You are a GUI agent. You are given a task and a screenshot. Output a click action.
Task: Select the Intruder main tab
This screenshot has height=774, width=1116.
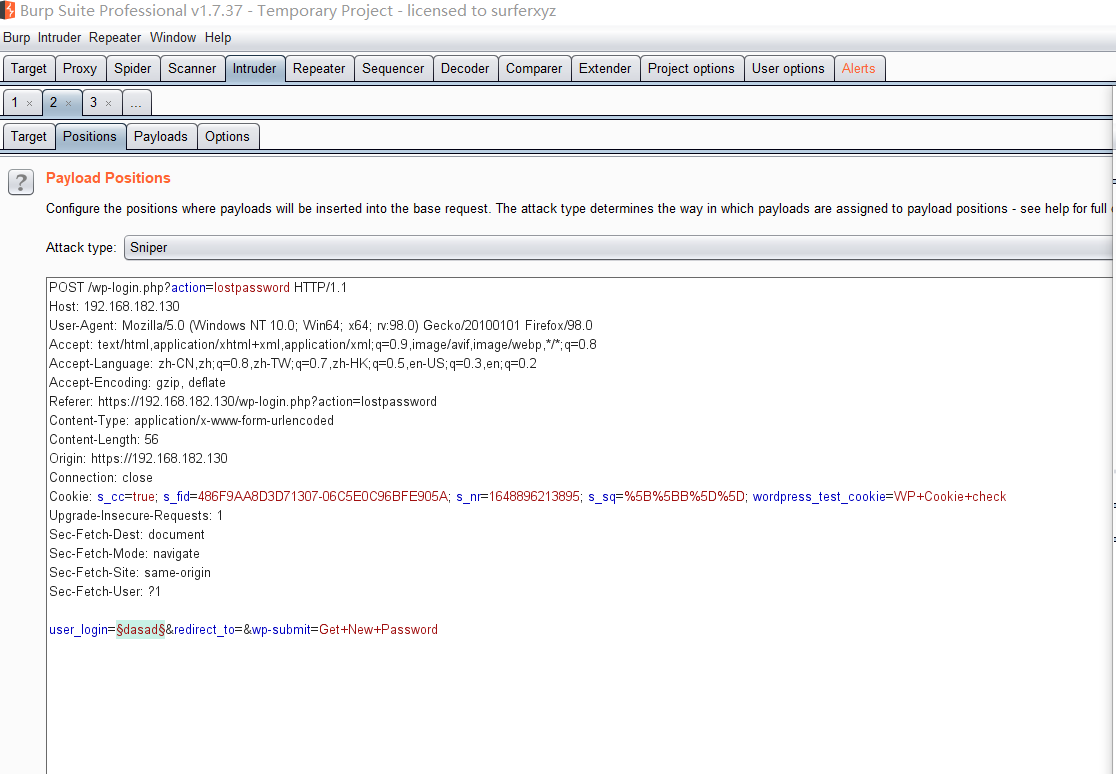tap(254, 68)
